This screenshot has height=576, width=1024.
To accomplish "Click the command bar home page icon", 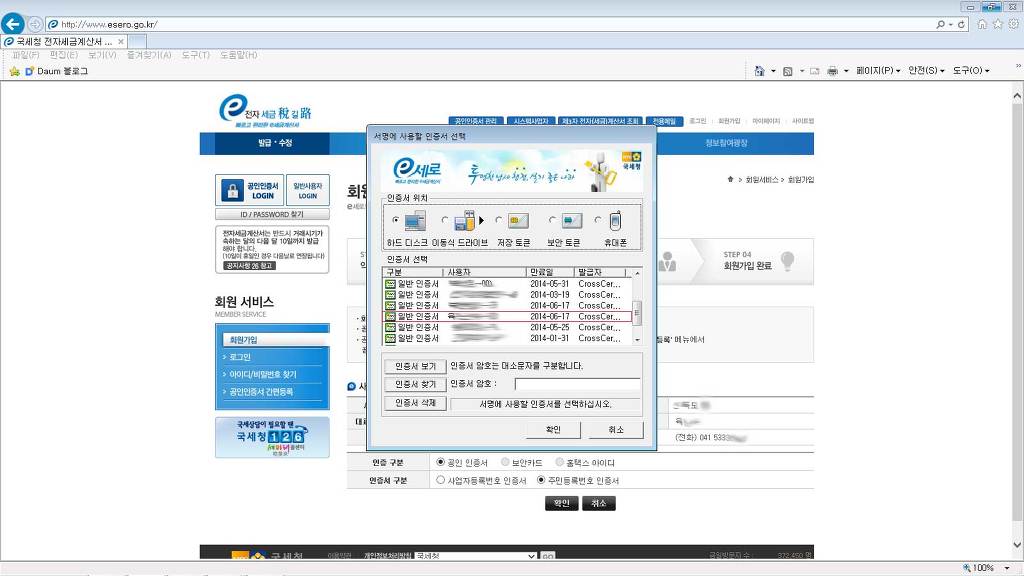I will tap(759, 71).
